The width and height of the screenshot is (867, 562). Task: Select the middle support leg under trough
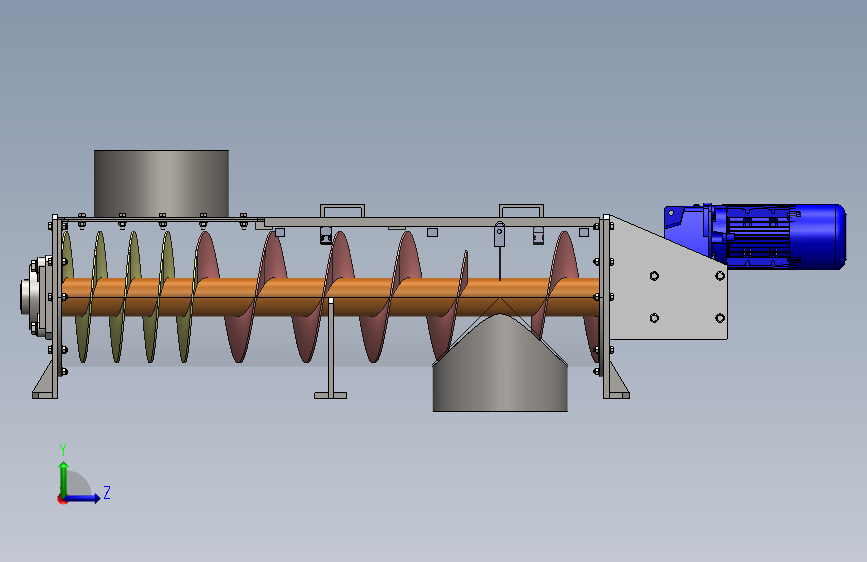[331, 350]
